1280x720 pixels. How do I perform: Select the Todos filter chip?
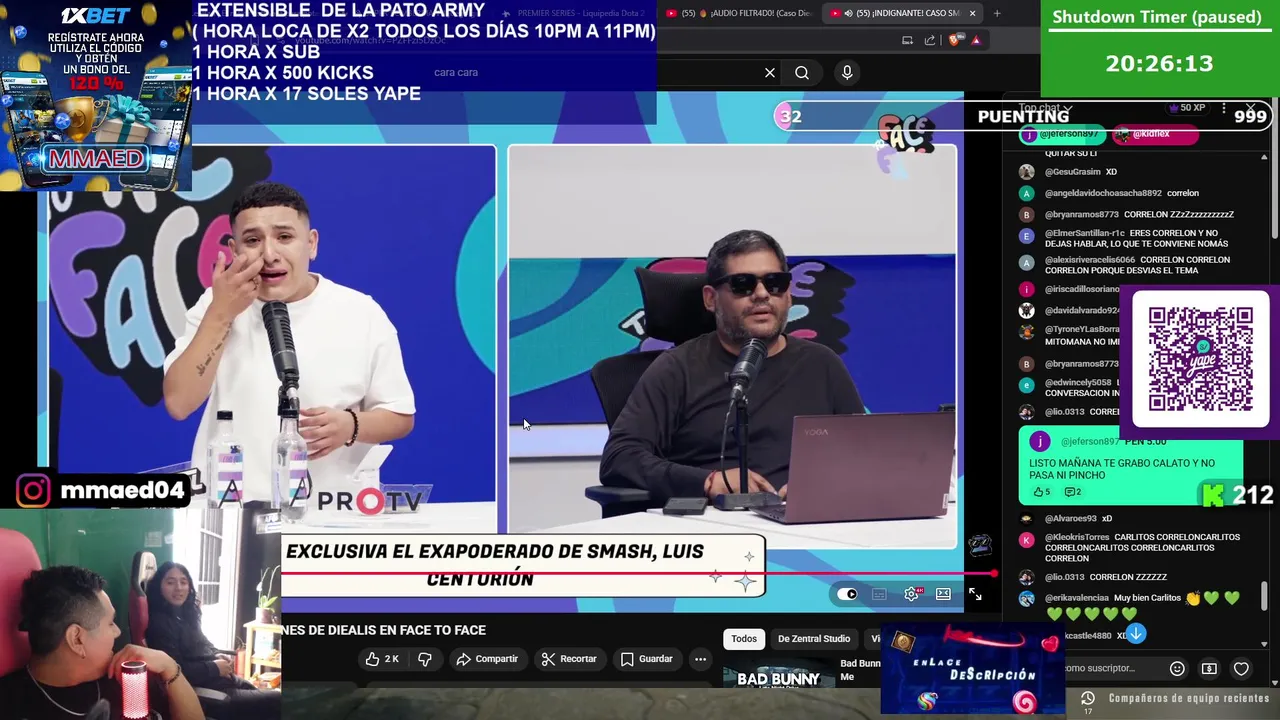pos(744,639)
